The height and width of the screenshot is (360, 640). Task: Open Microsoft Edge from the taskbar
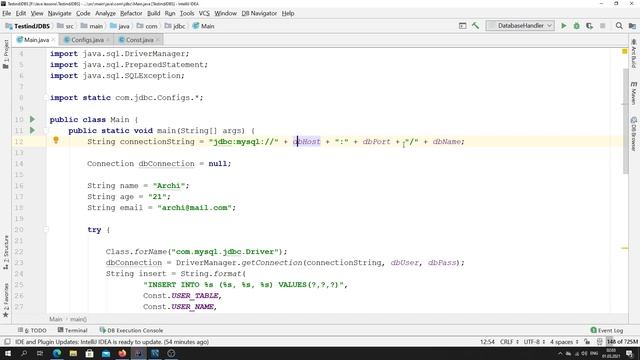(x=57, y=353)
